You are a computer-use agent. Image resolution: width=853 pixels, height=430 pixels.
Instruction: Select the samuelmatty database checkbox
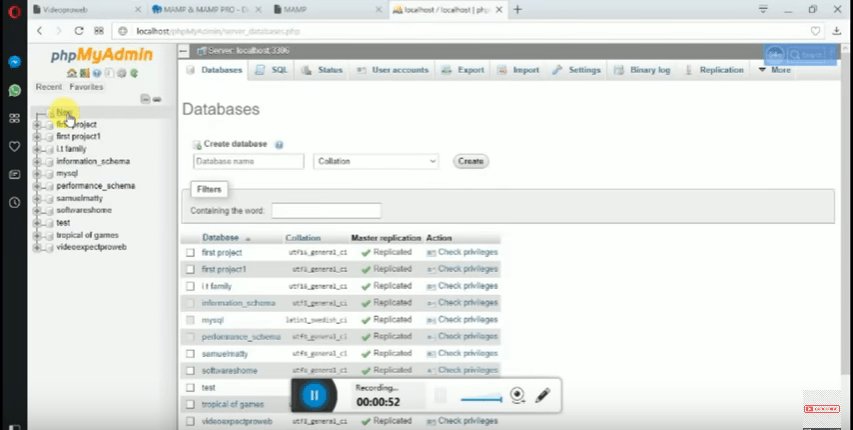click(190, 354)
